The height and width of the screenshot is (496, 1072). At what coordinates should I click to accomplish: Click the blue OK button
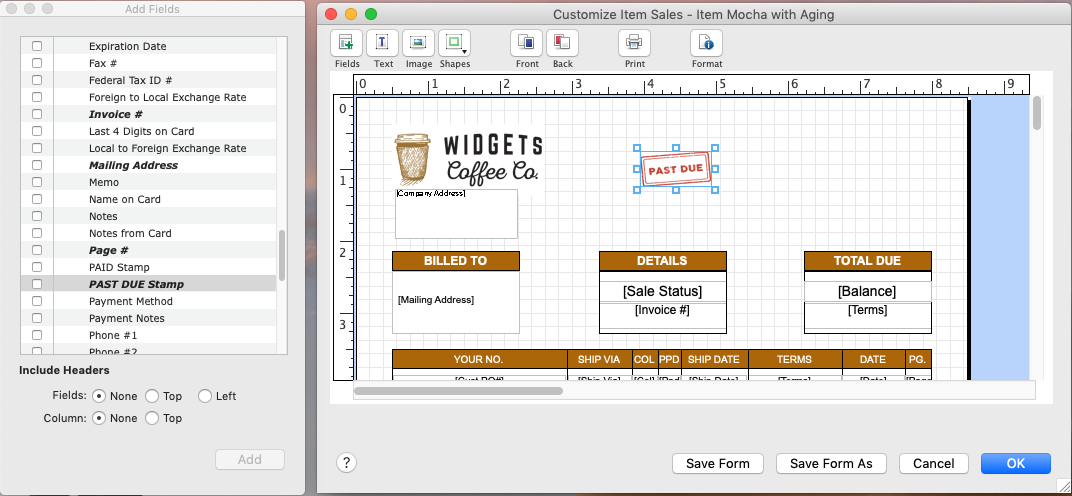1015,463
